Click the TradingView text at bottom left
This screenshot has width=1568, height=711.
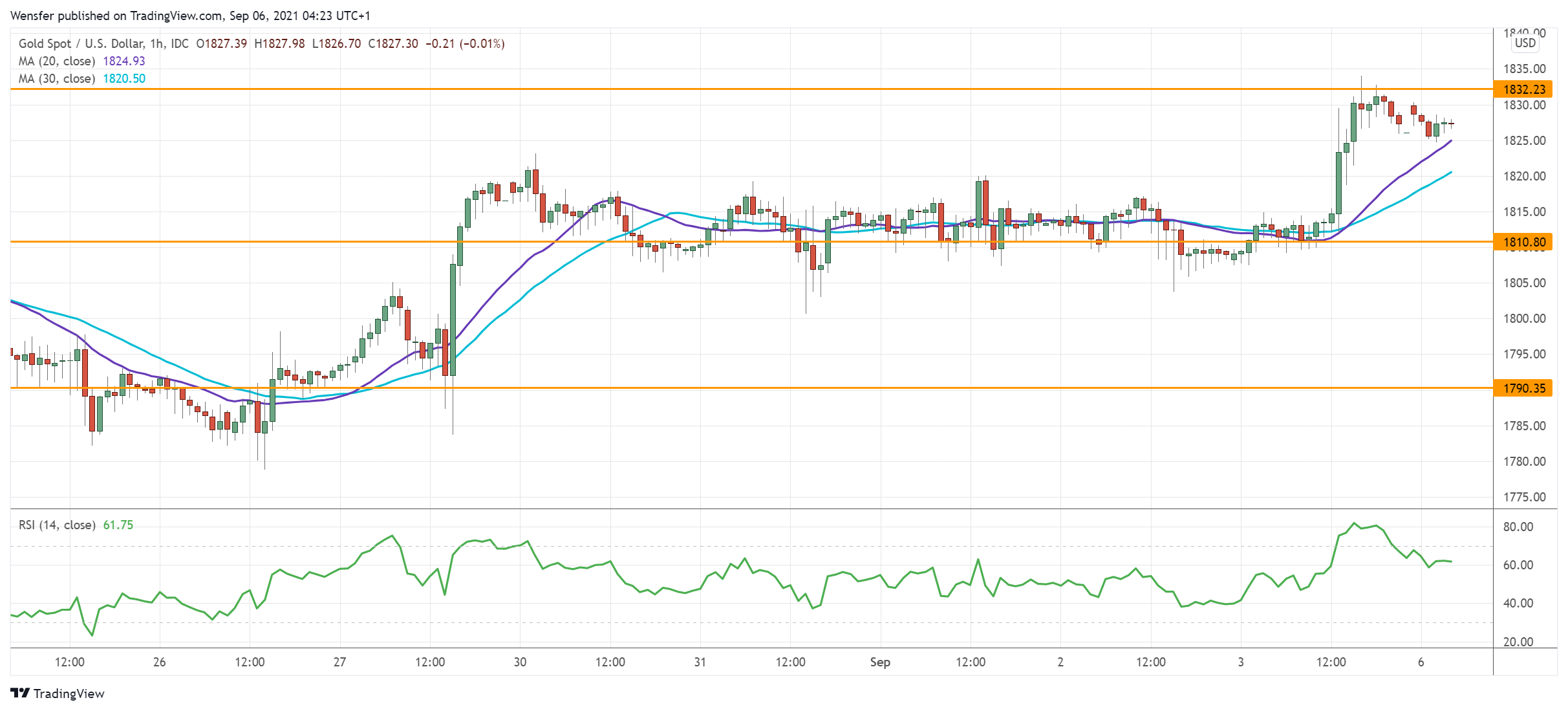[69, 694]
